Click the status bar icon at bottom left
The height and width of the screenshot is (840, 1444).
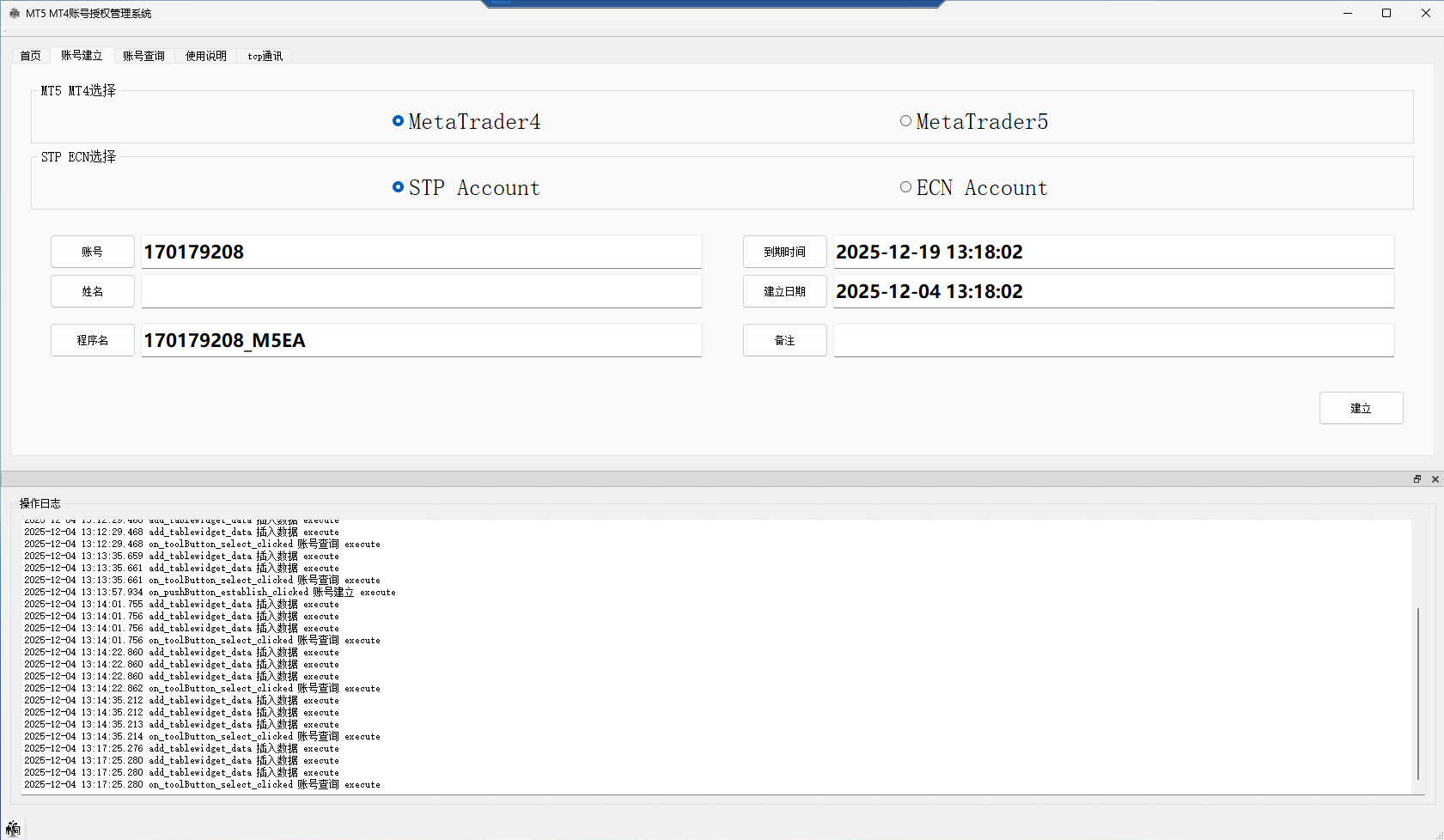tap(12, 829)
